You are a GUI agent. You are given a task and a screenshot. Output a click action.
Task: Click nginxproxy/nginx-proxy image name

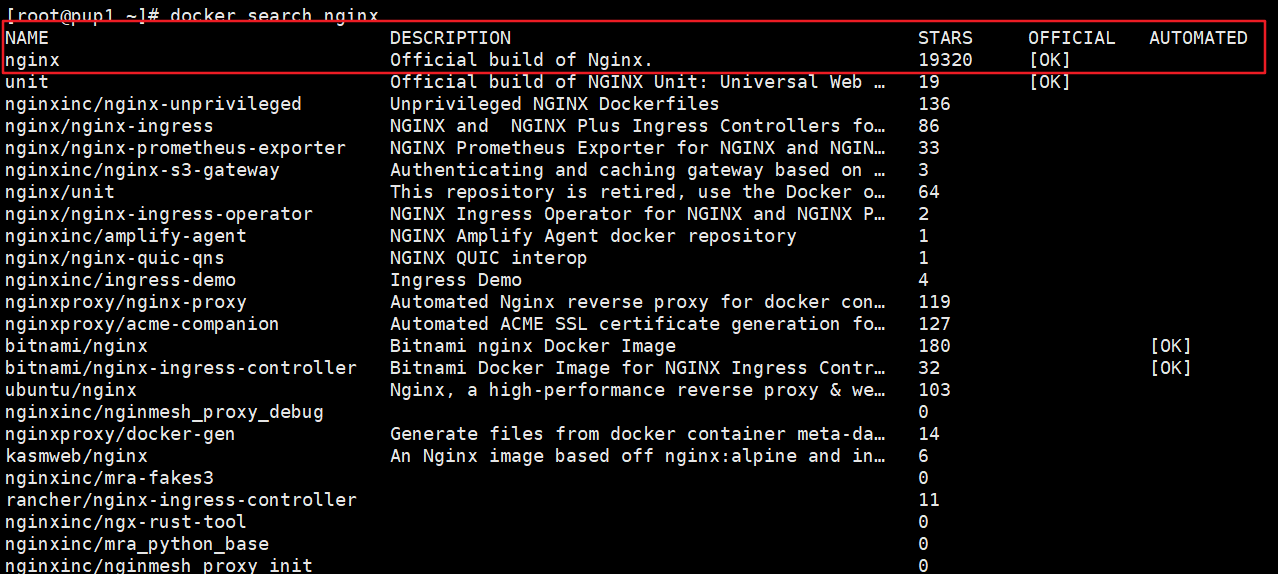click(x=126, y=302)
